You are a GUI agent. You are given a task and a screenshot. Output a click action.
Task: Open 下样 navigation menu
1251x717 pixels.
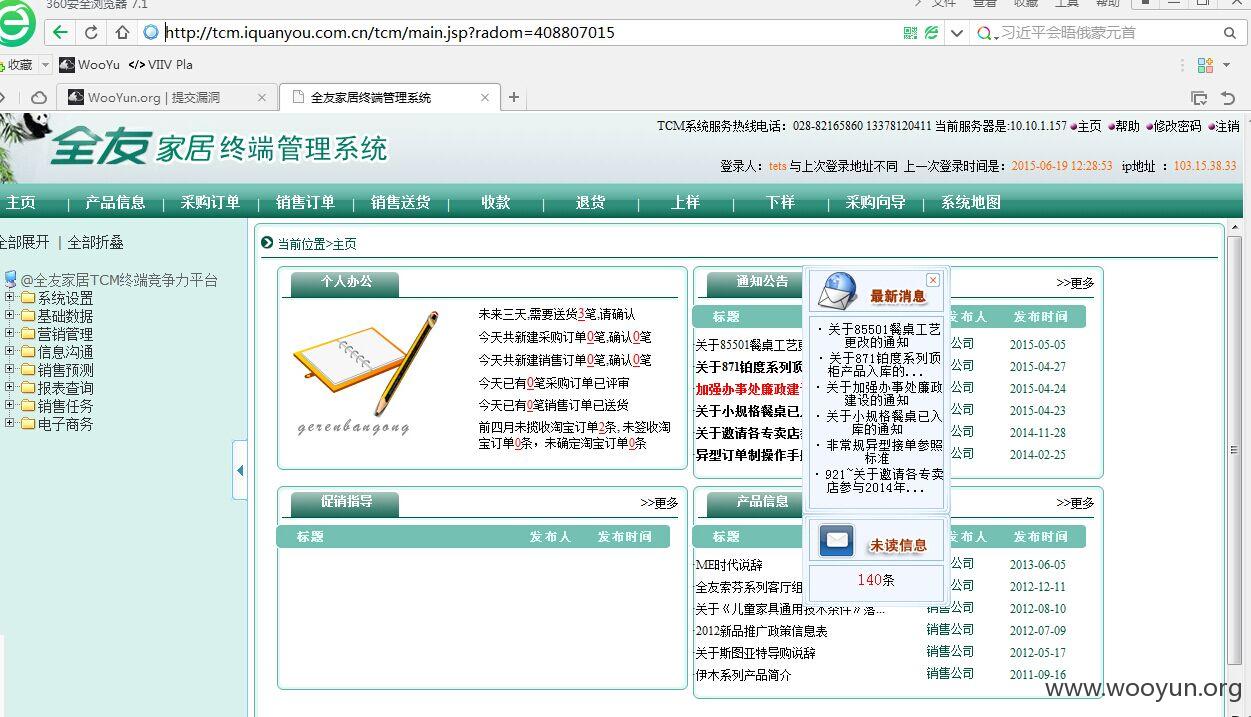pyautogui.click(x=780, y=203)
